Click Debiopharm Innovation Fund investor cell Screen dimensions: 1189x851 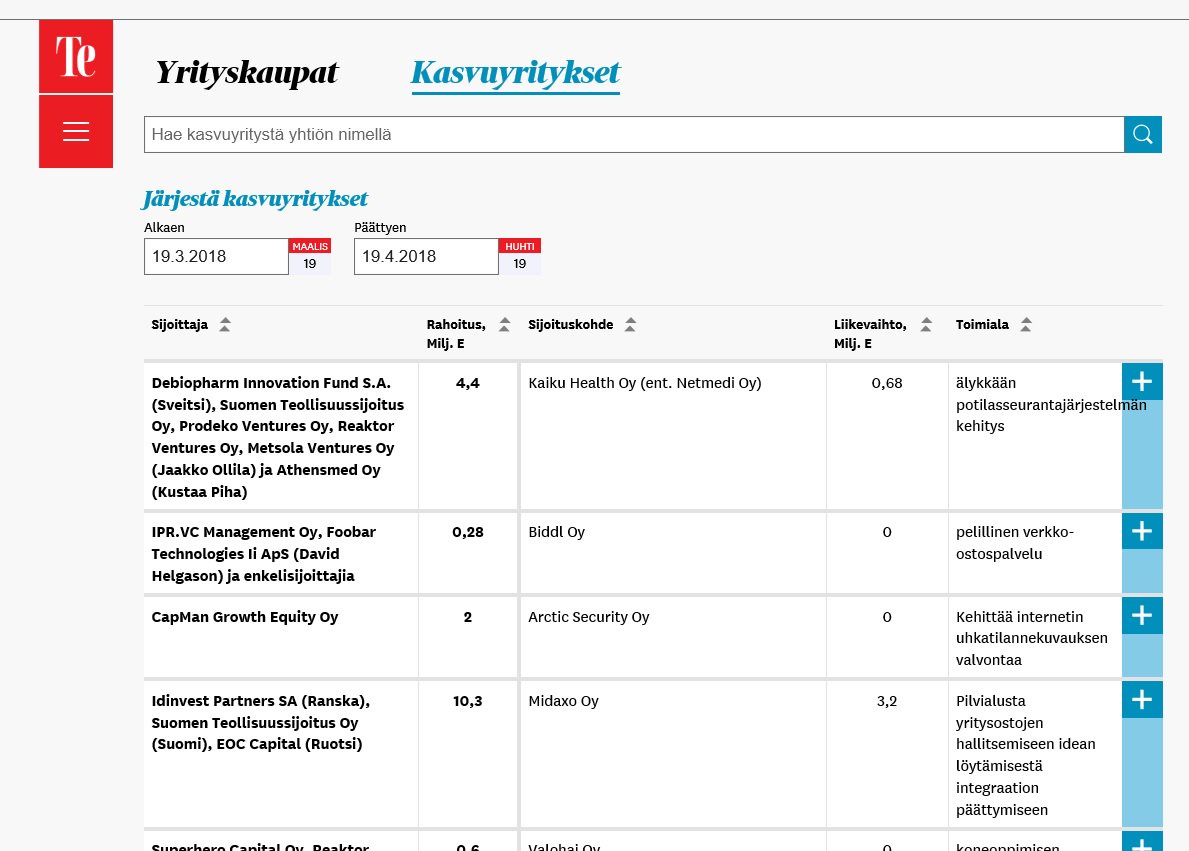tap(281, 436)
